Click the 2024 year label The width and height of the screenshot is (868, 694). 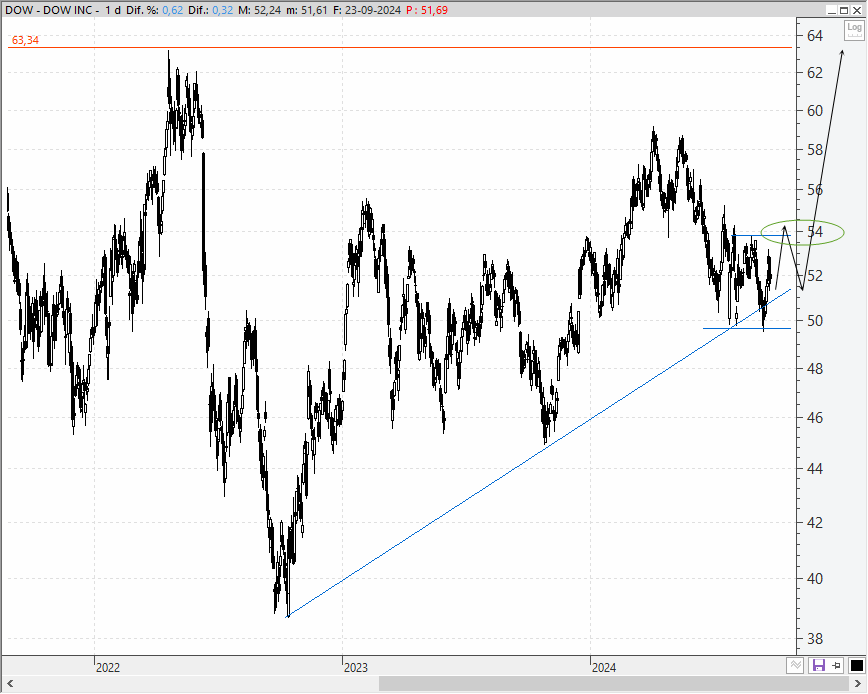pyautogui.click(x=603, y=667)
